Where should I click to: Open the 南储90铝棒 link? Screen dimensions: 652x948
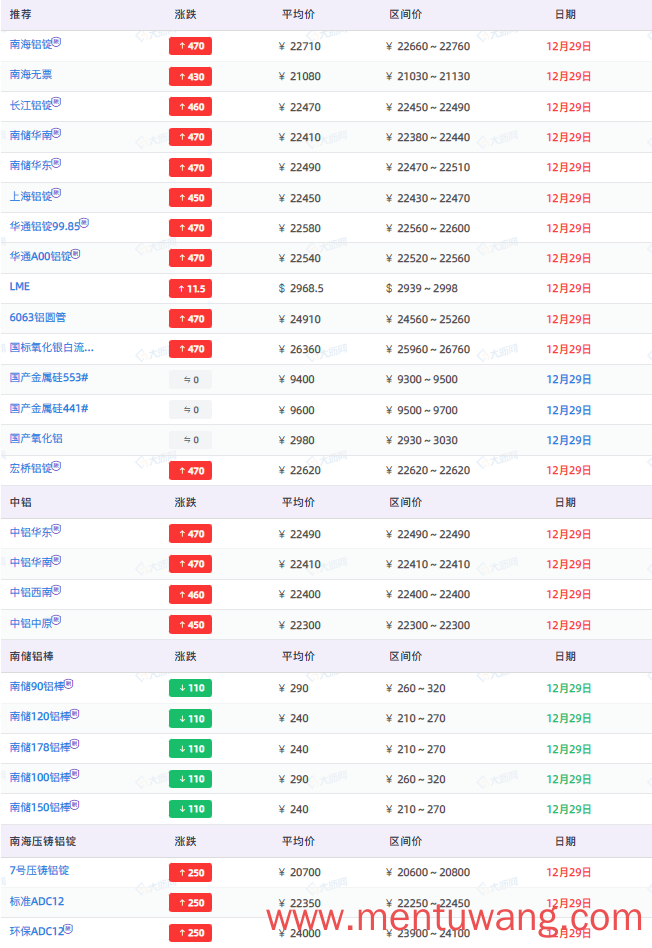37,687
